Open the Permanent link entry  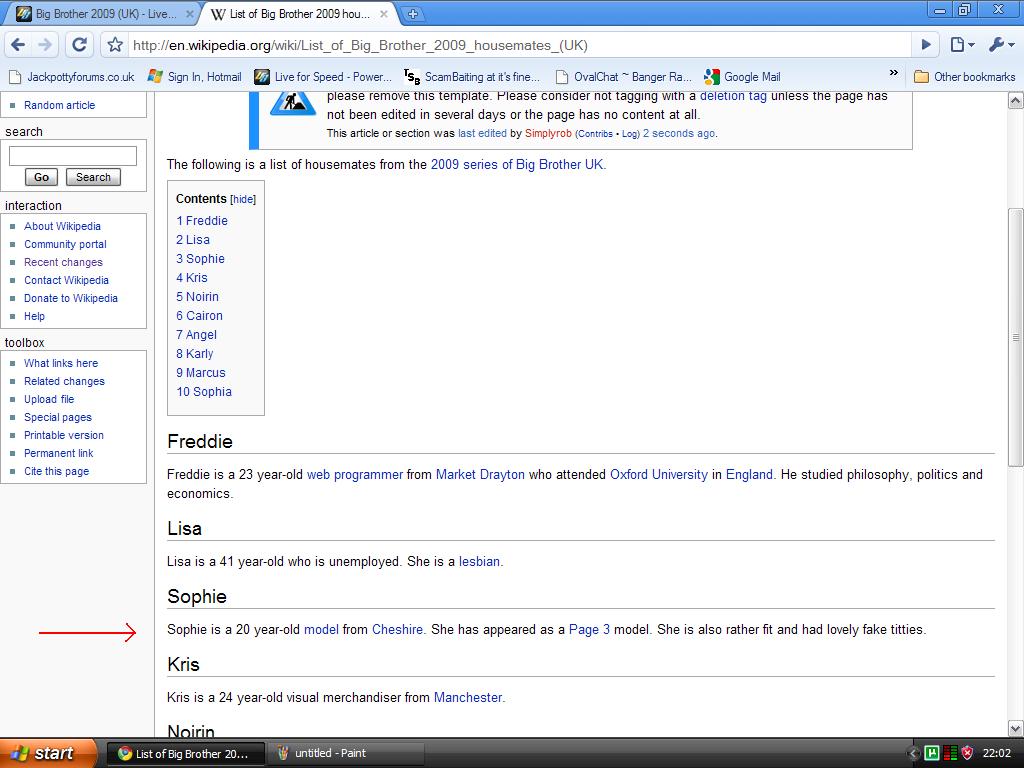[x=59, y=453]
